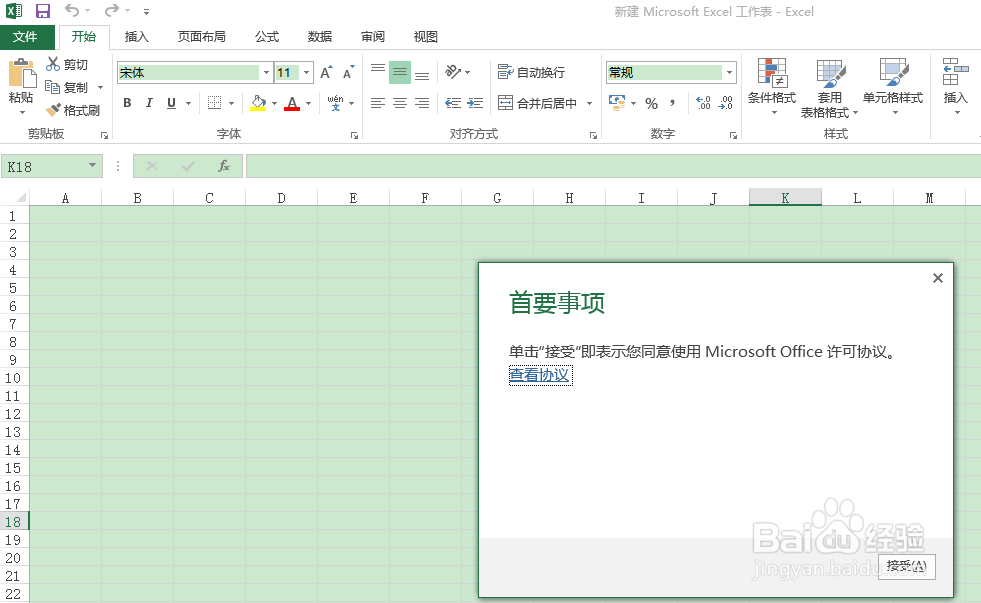Open the 查看协议 link
This screenshot has height=603, width=981.
[x=539, y=375]
